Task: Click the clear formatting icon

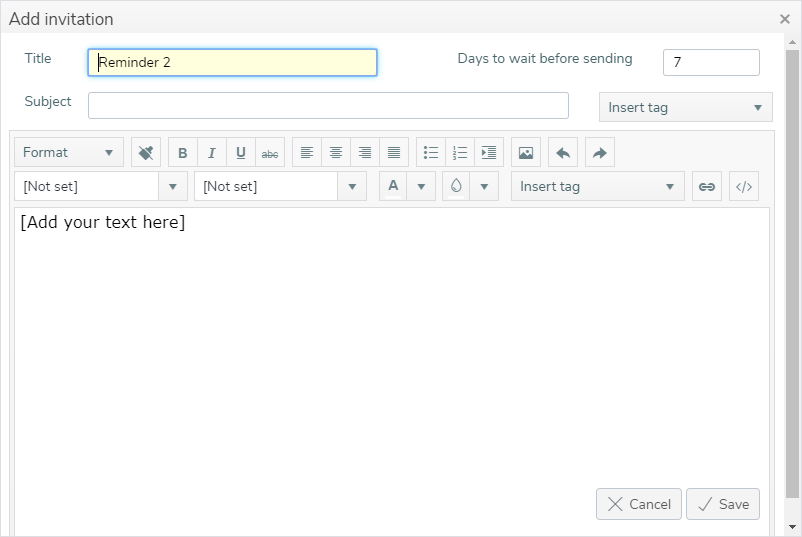Action: coord(146,152)
